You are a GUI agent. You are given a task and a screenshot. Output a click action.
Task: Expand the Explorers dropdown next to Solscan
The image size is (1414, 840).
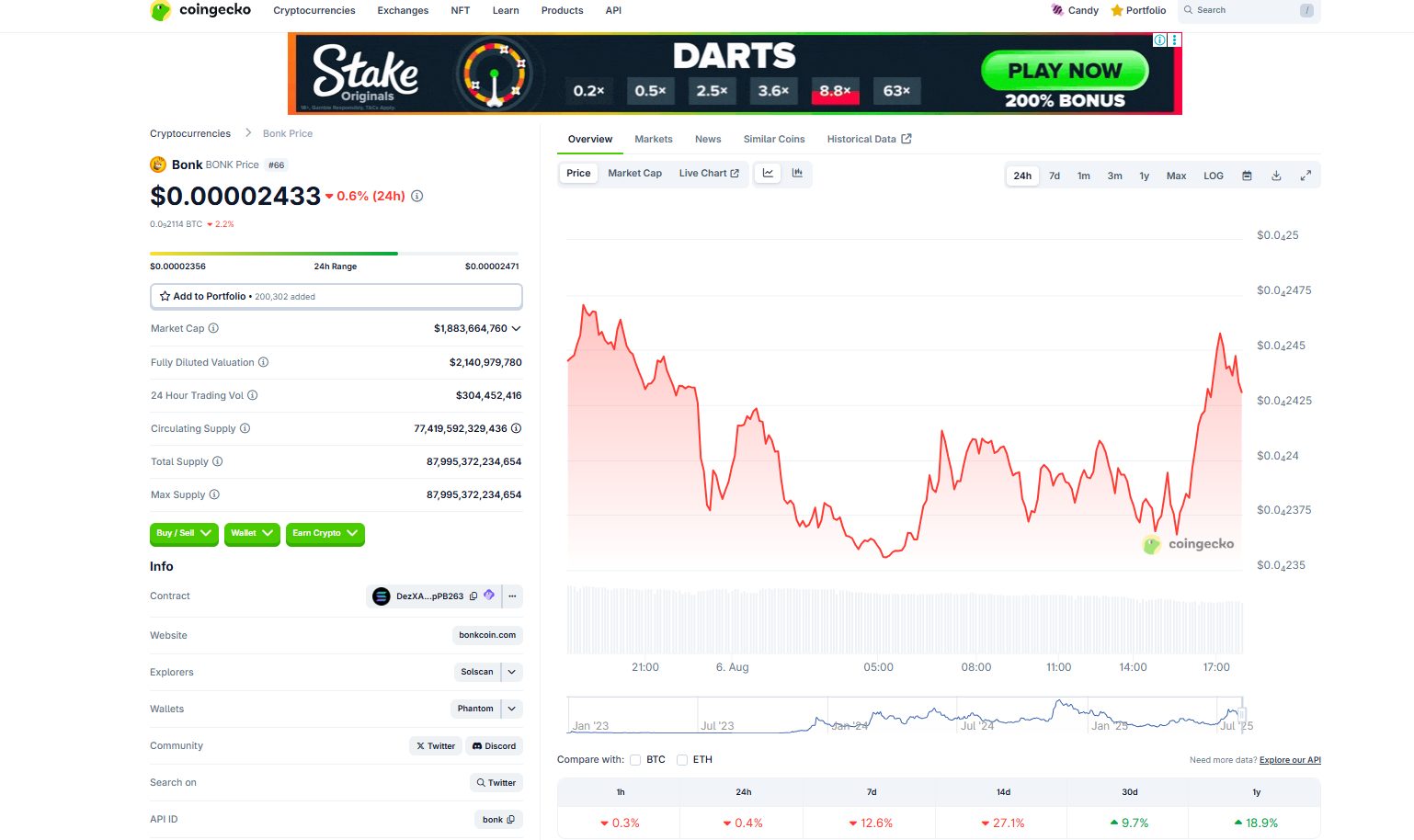(512, 672)
